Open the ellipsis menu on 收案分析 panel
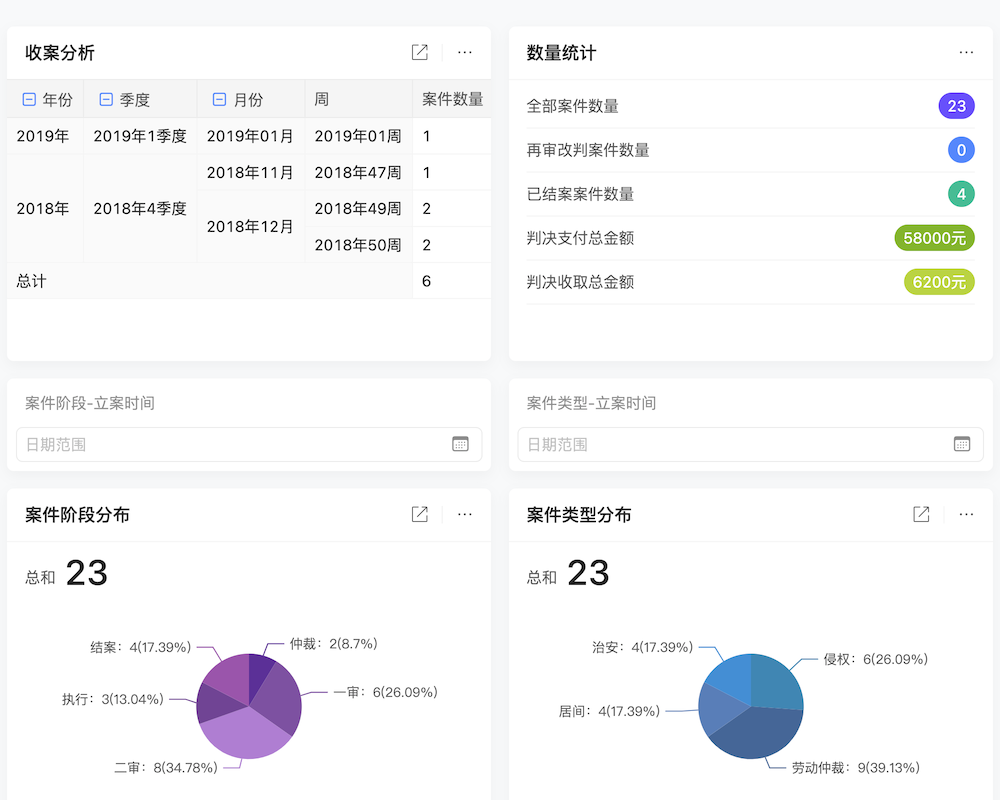Viewport: 1000px width, 800px height. click(465, 52)
